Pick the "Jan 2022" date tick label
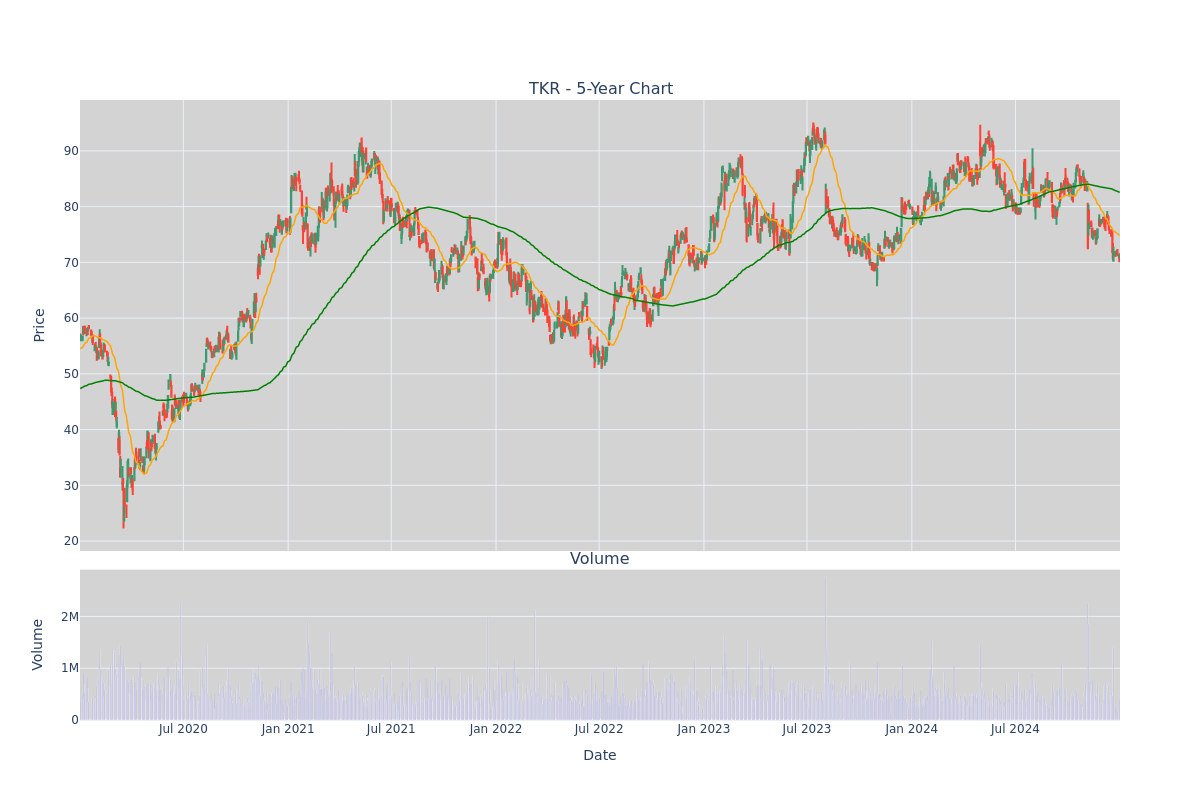The width and height of the screenshot is (1200, 800). tap(496, 729)
